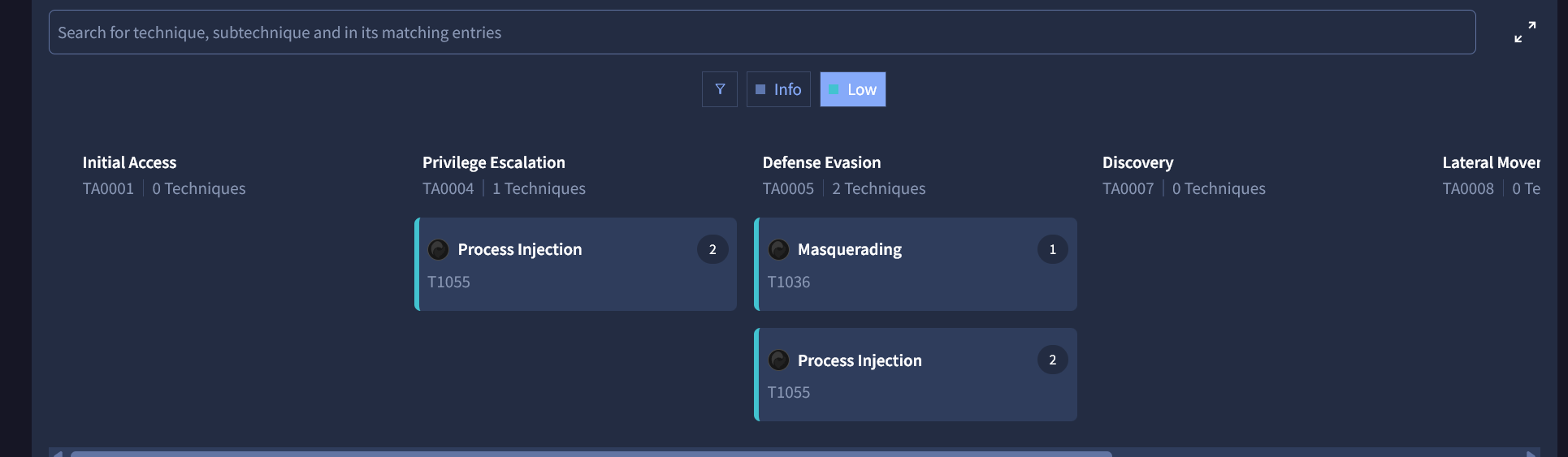Toggle the Info severity filter

[778, 89]
